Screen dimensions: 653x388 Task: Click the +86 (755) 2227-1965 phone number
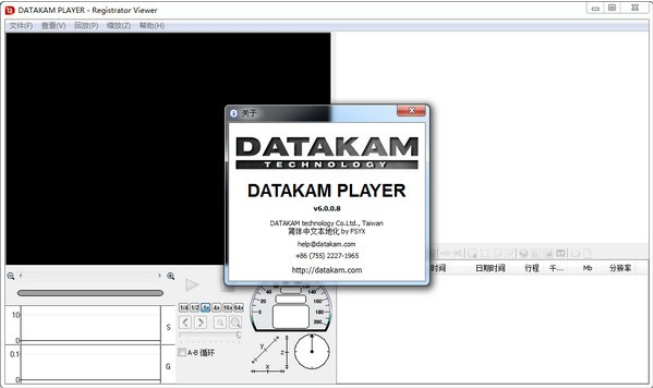(x=327, y=256)
